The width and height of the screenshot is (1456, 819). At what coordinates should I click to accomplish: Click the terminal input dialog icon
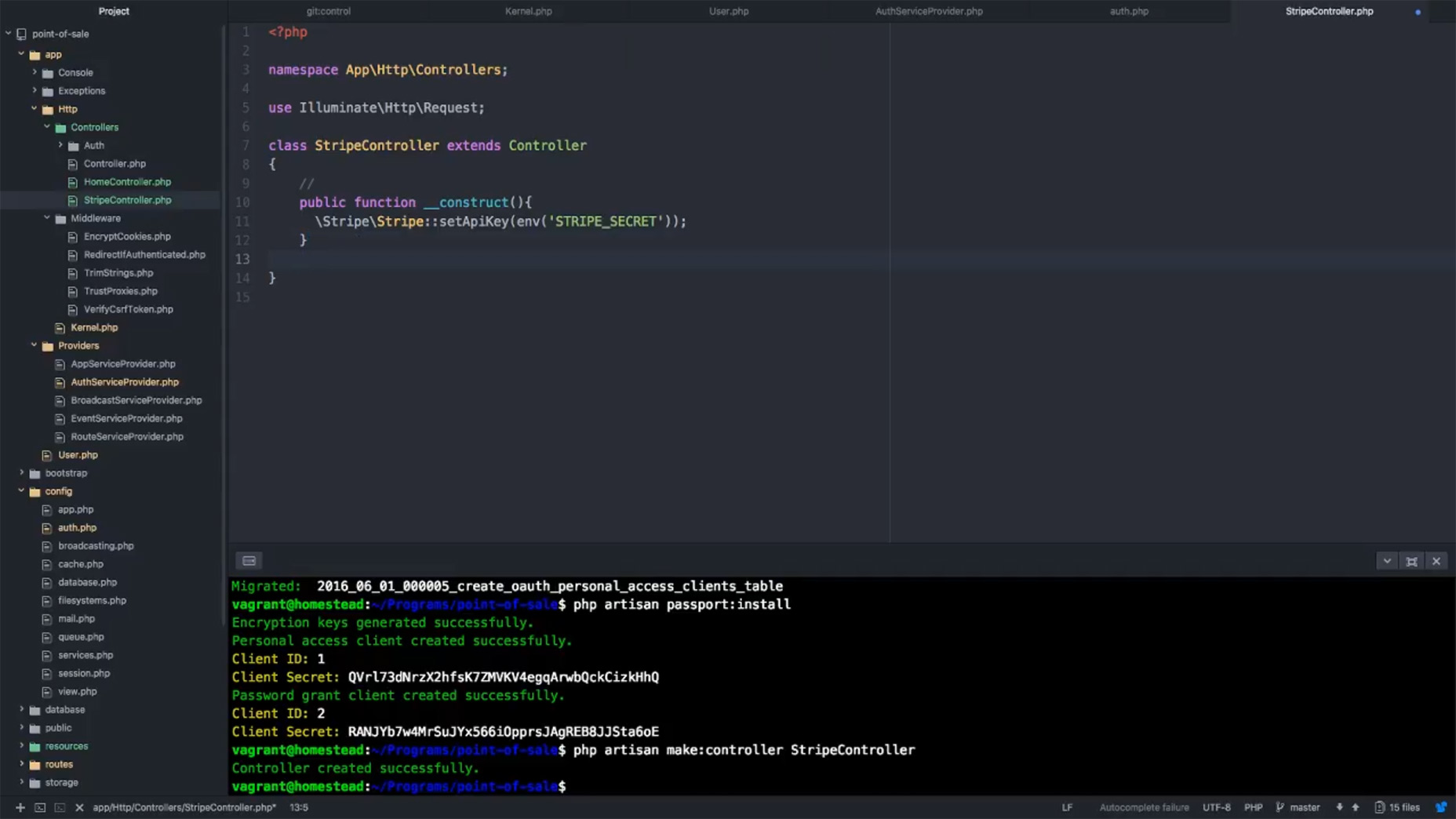[x=249, y=561]
